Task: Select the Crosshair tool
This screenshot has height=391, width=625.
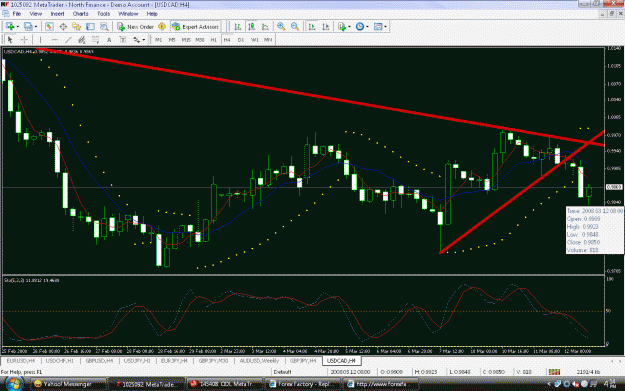Action: point(24,39)
